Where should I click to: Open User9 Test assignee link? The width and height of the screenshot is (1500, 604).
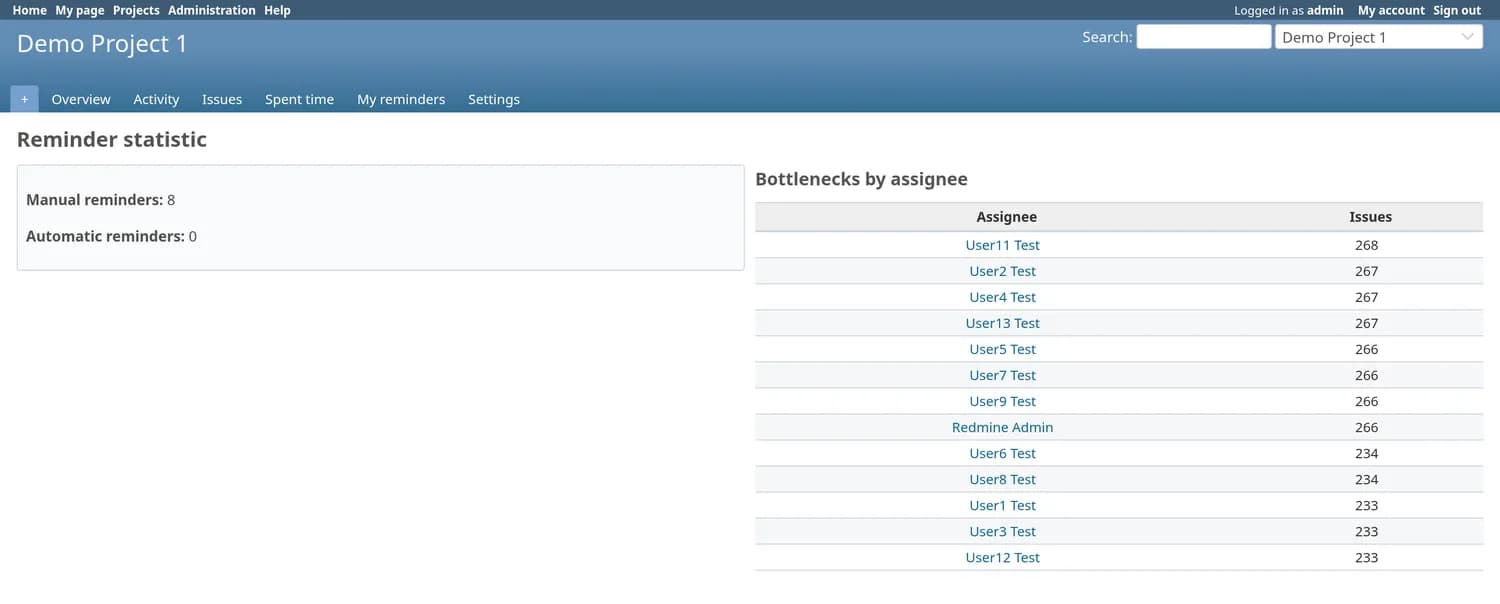pos(1003,401)
